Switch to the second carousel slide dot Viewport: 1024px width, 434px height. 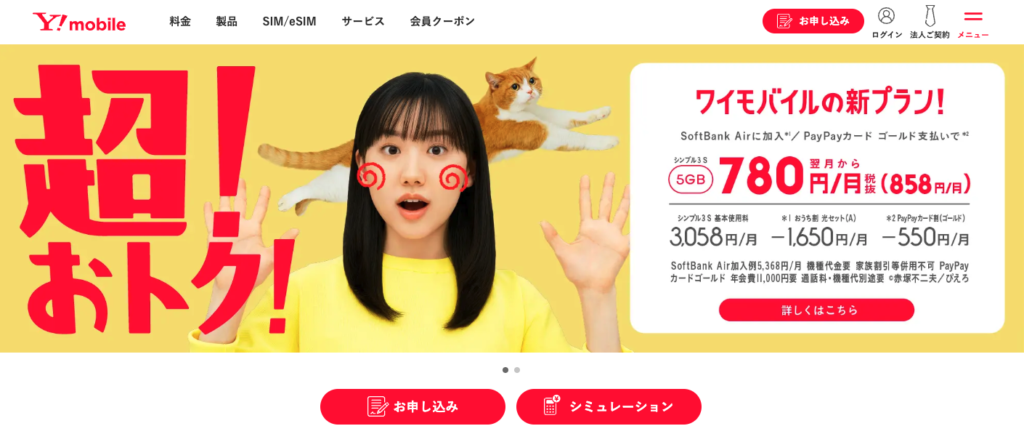pyautogui.click(x=517, y=370)
